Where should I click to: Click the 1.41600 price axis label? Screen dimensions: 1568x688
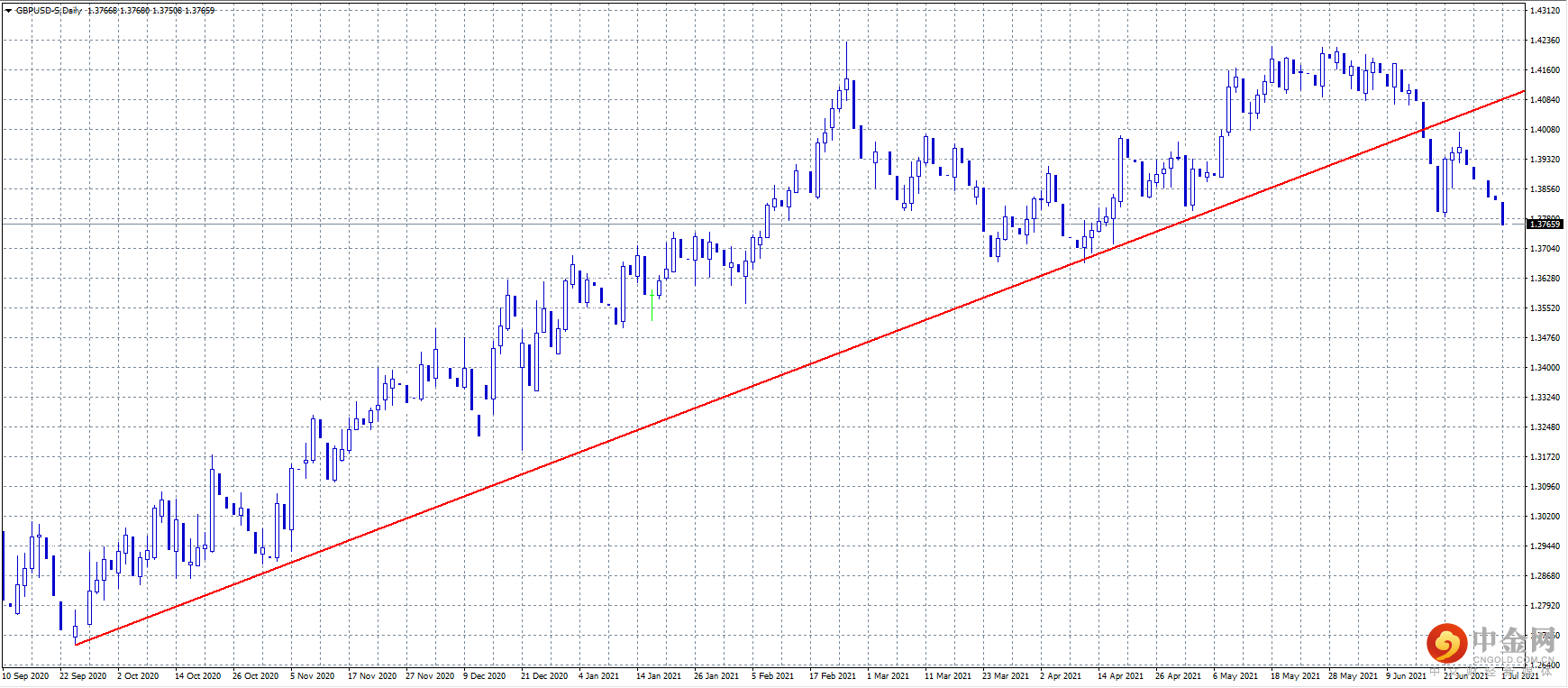click(x=1545, y=70)
